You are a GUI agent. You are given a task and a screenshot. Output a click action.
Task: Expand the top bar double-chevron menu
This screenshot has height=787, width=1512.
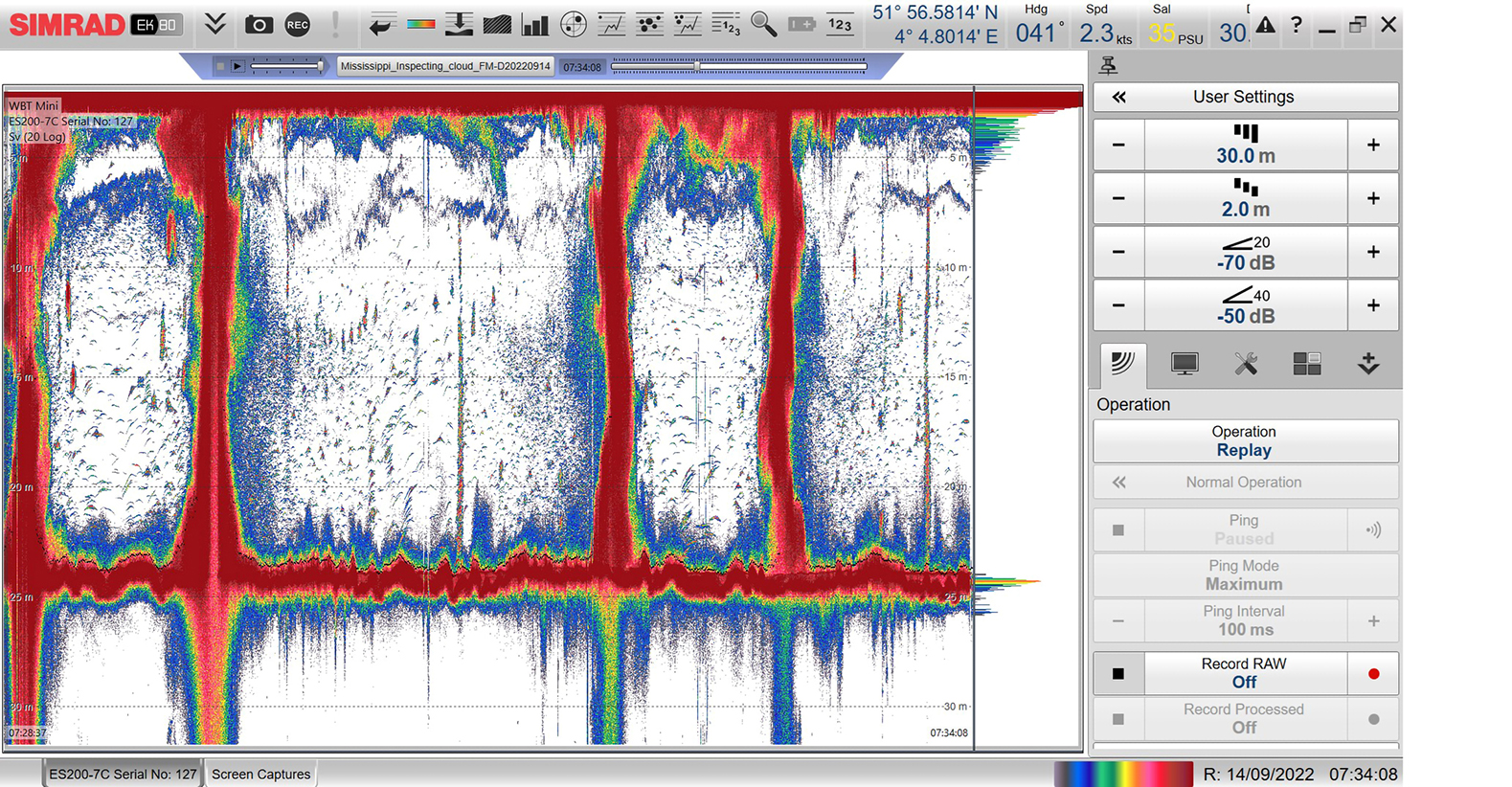(215, 25)
